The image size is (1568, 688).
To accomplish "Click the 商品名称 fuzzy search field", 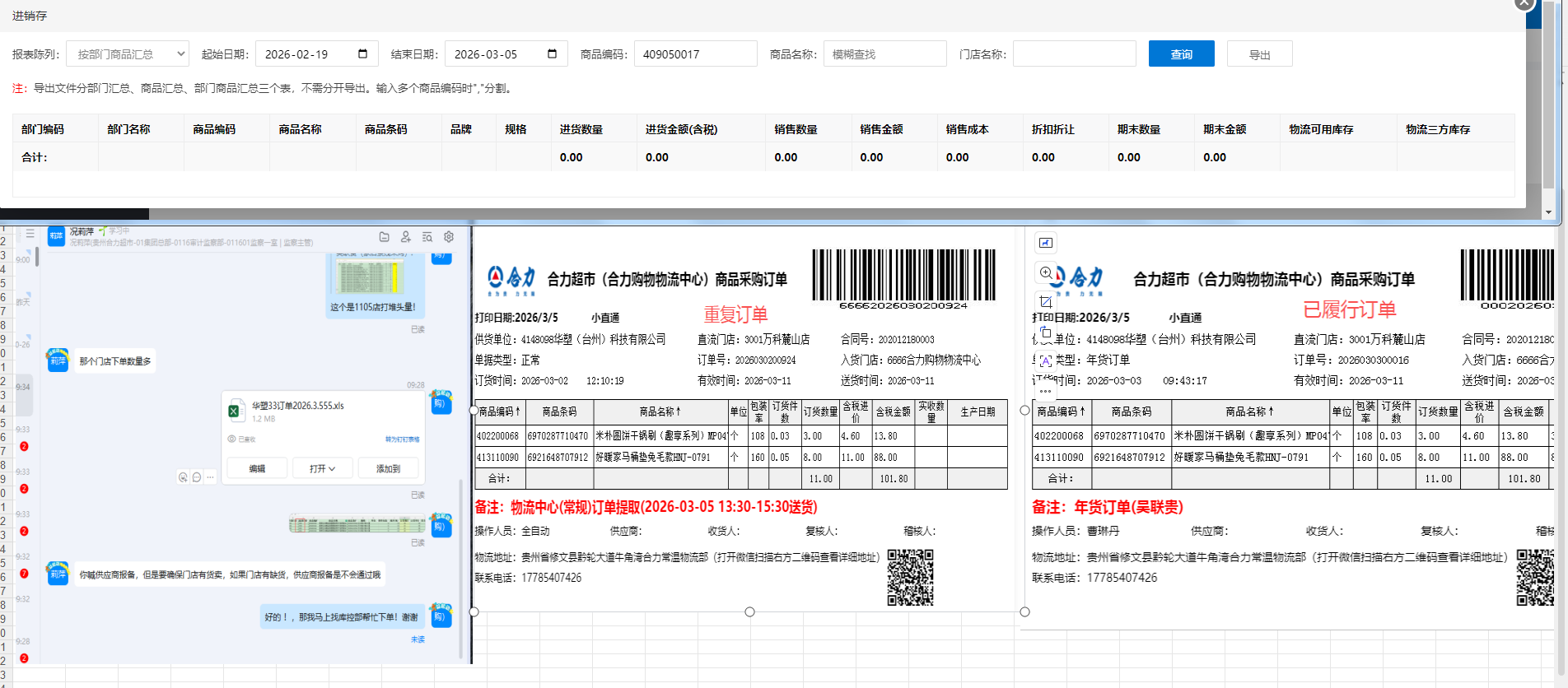I will pyautogui.click(x=884, y=54).
